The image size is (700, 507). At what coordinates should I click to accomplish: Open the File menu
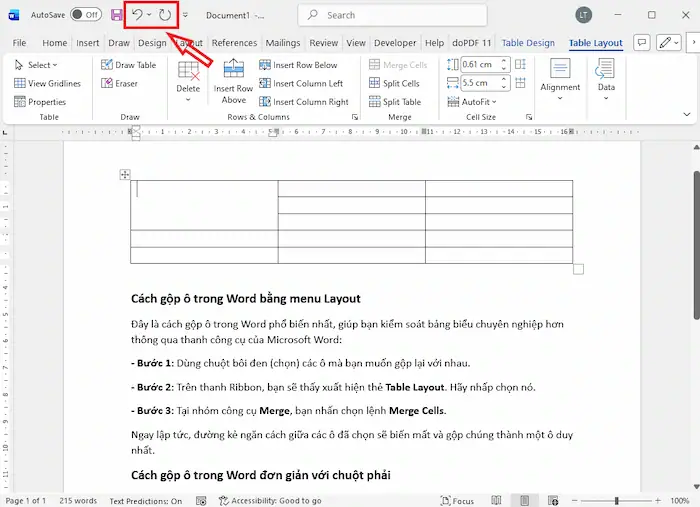point(19,43)
